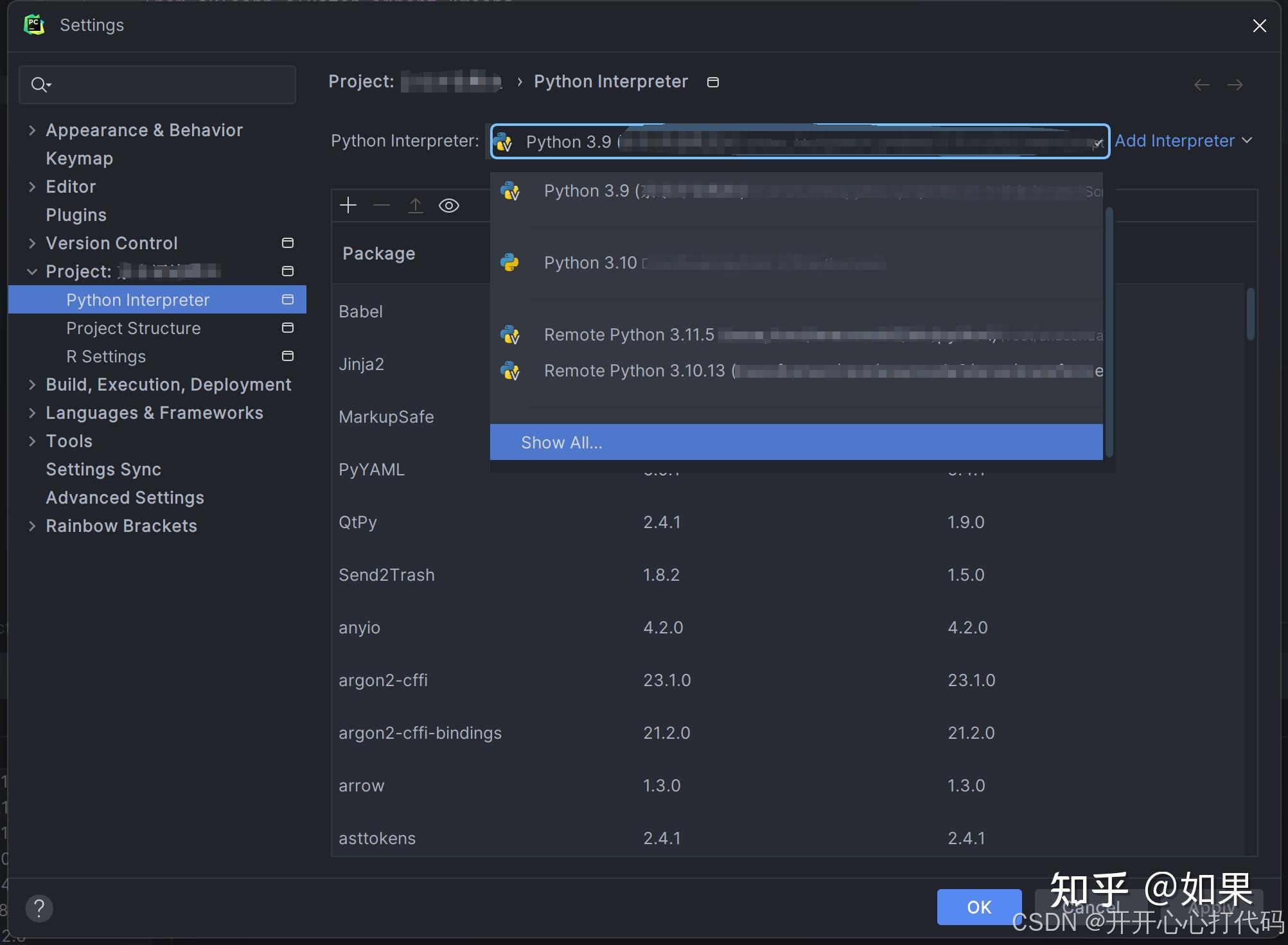Expand the Build, Execution, Deployment section
This screenshot has width=1288, height=945.
coord(32,384)
